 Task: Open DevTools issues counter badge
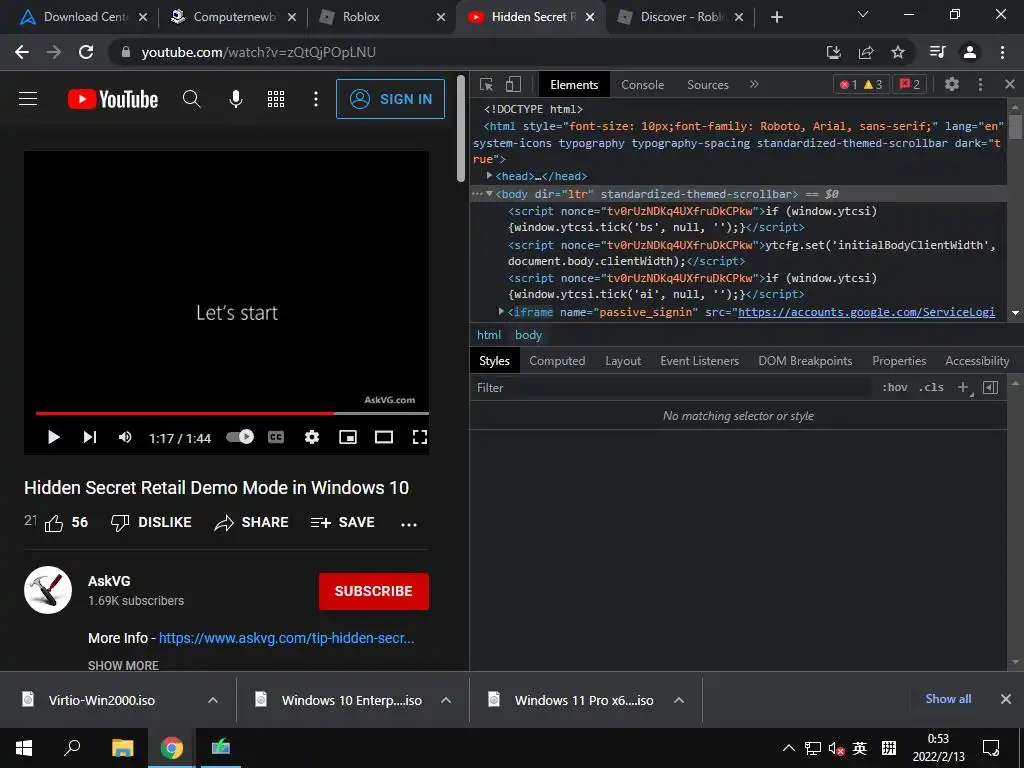click(x=910, y=84)
